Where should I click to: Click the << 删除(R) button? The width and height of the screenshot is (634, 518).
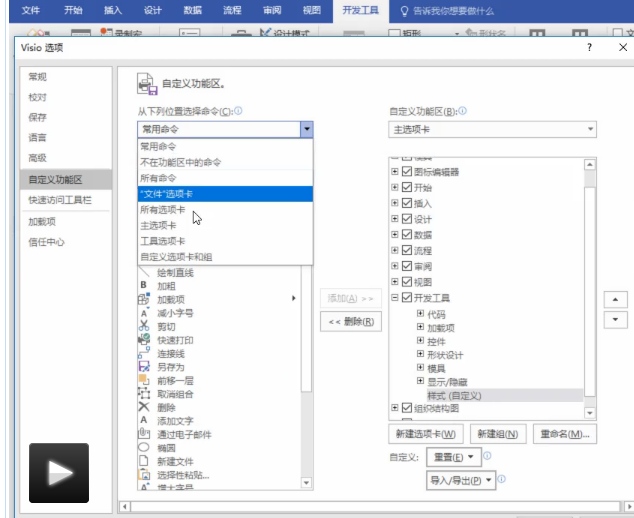tap(351, 321)
